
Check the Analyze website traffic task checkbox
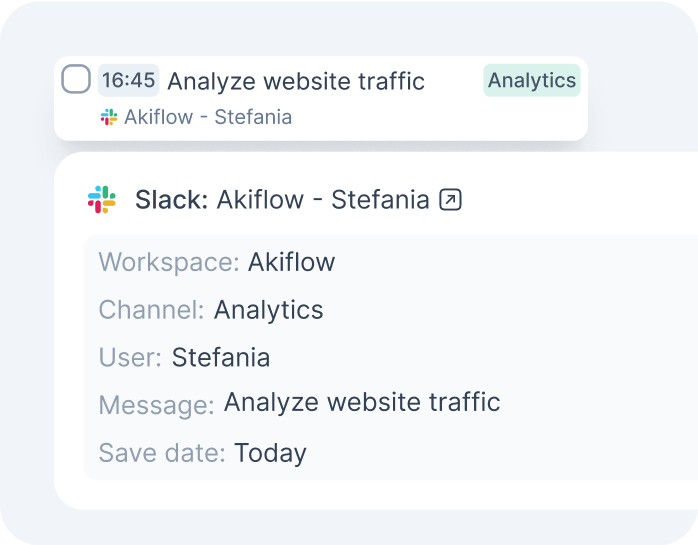click(76, 79)
